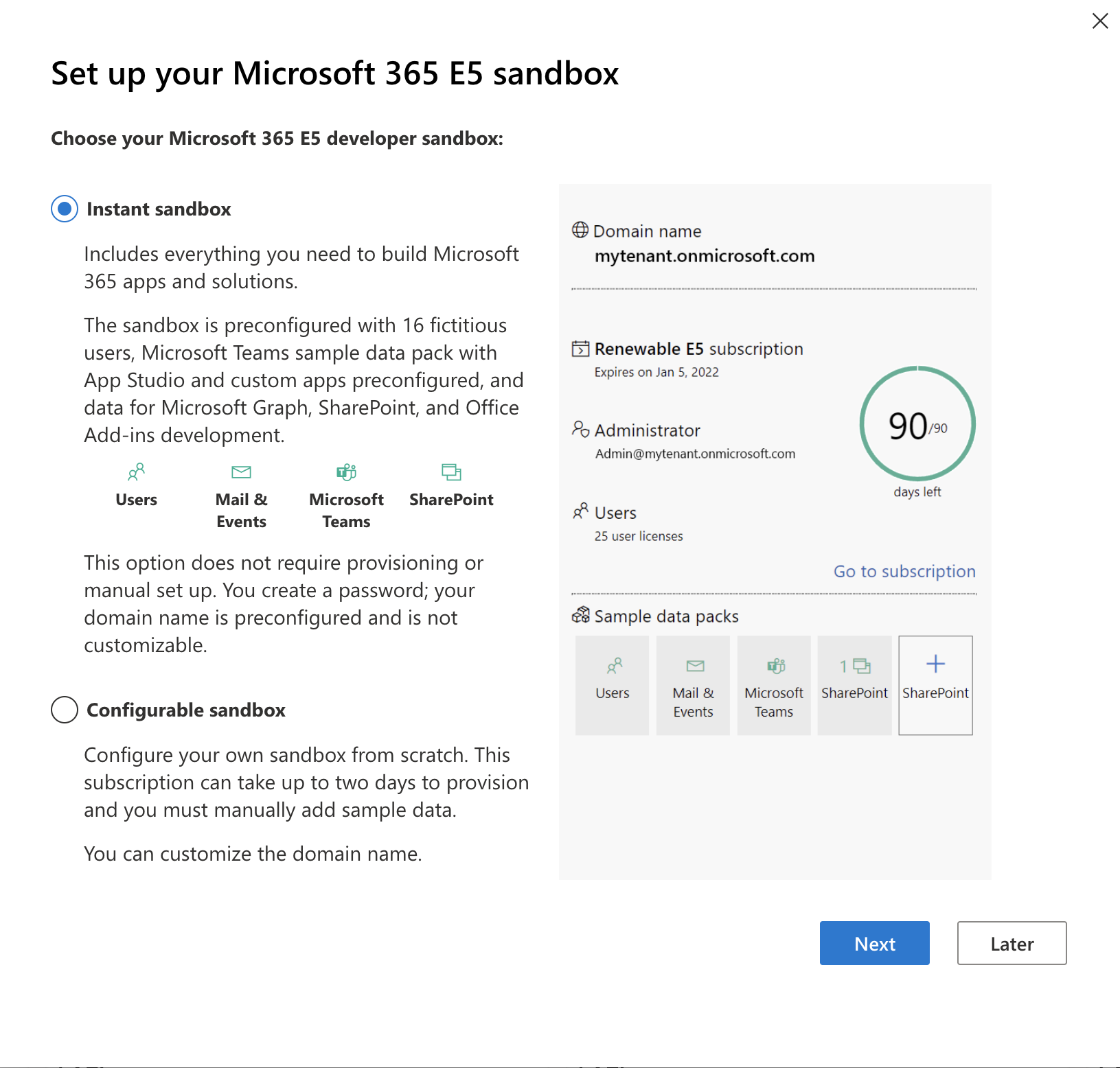
Task: Choose the Configurable sandbox option
Action: (65, 710)
